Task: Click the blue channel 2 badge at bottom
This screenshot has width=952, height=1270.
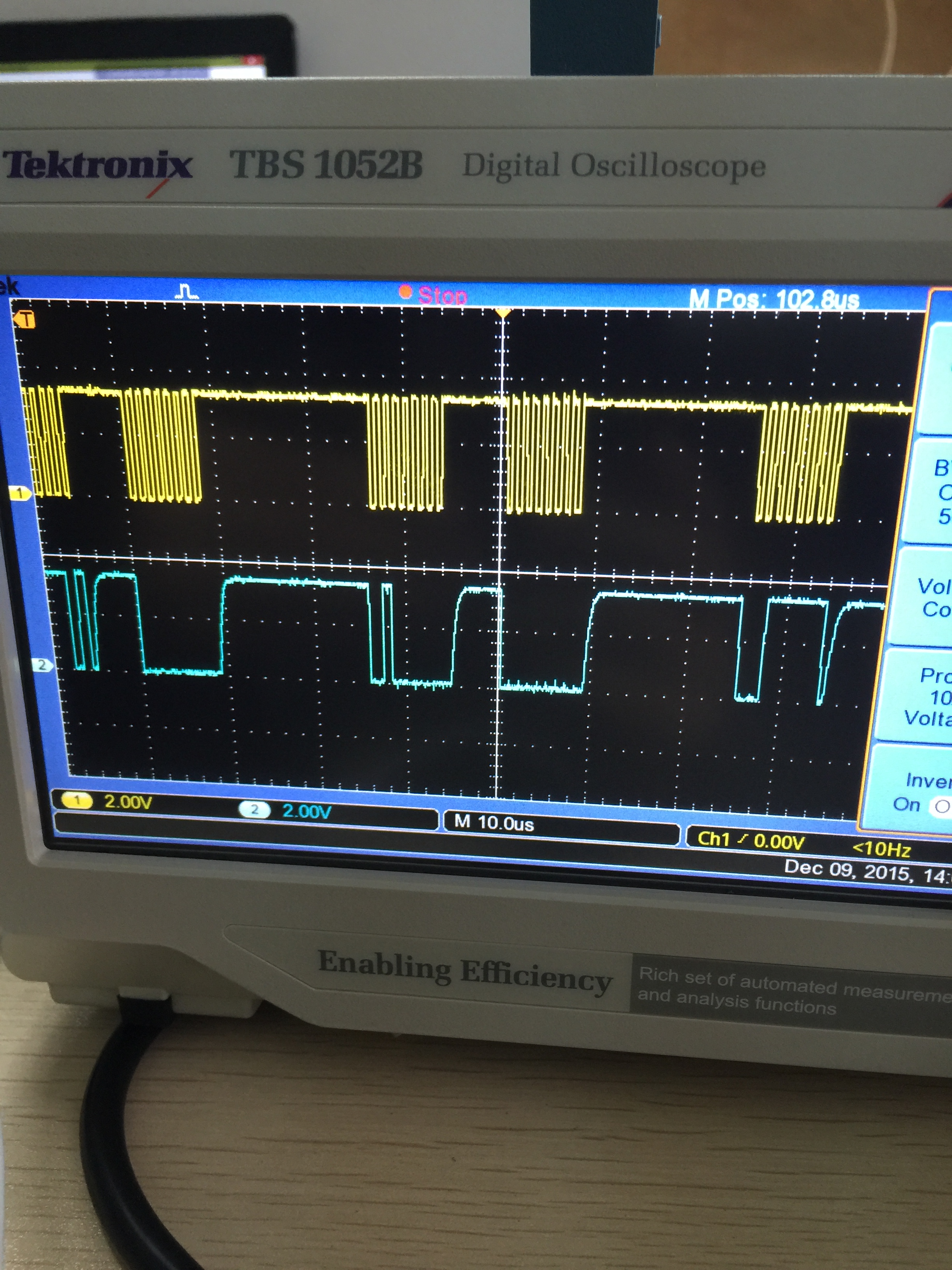Action: pyautogui.click(x=254, y=810)
